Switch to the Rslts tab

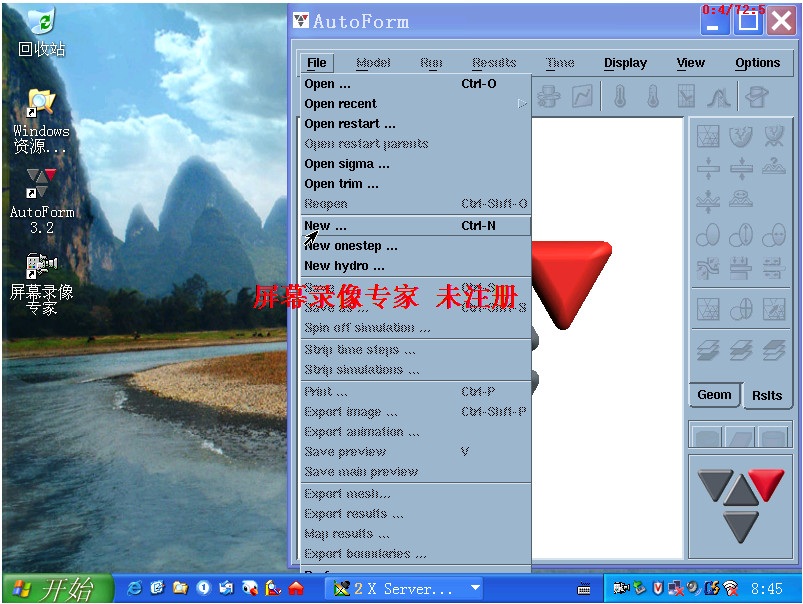767,395
